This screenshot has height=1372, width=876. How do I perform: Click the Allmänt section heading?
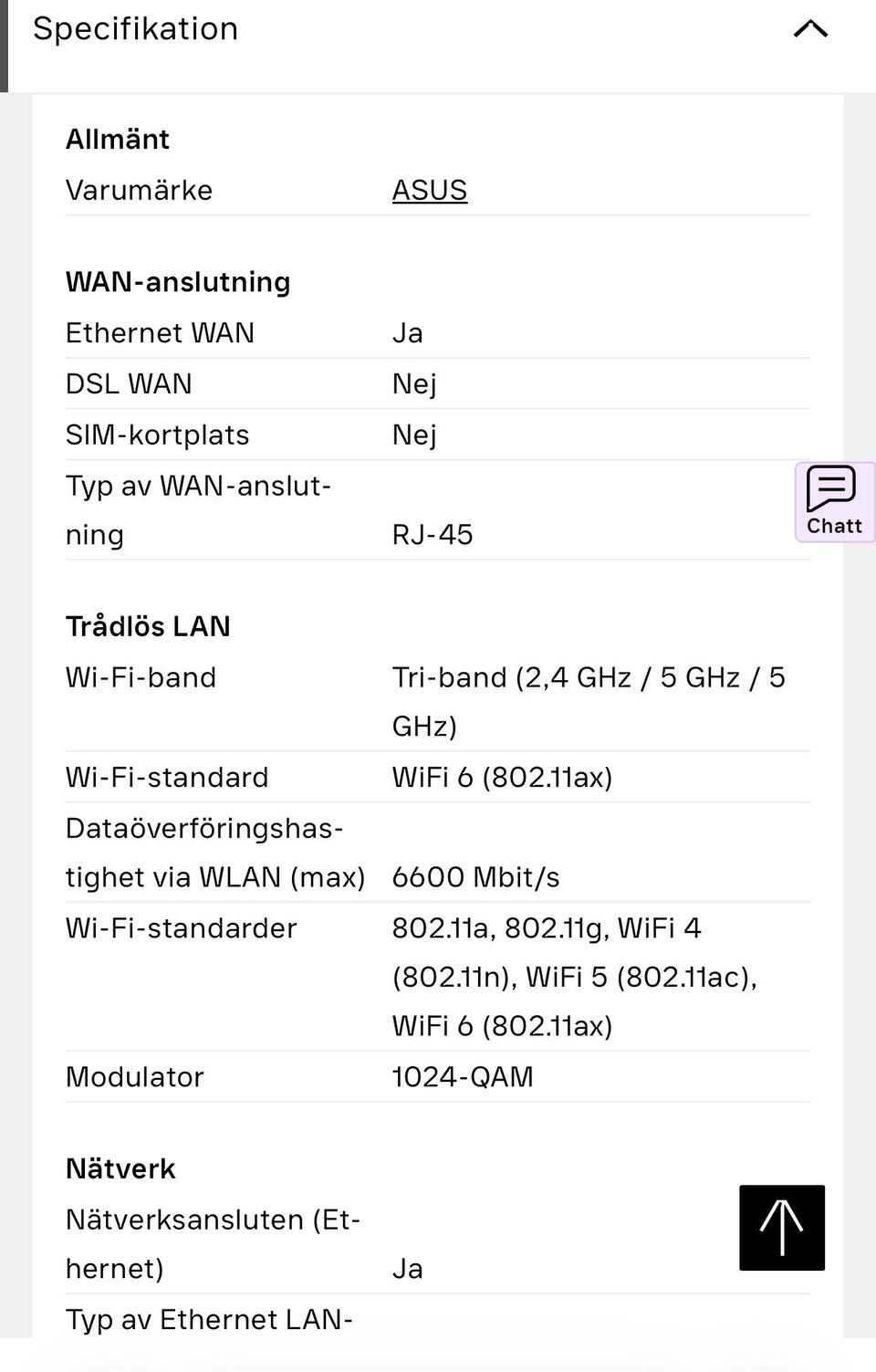tap(118, 139)
